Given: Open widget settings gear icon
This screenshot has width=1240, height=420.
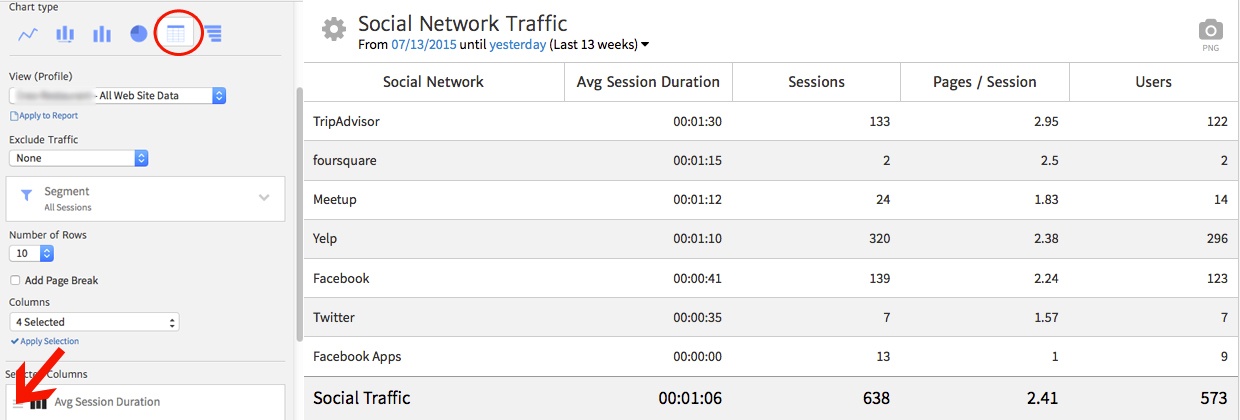Looking at the screenshot, I should [x=333, y=30].
